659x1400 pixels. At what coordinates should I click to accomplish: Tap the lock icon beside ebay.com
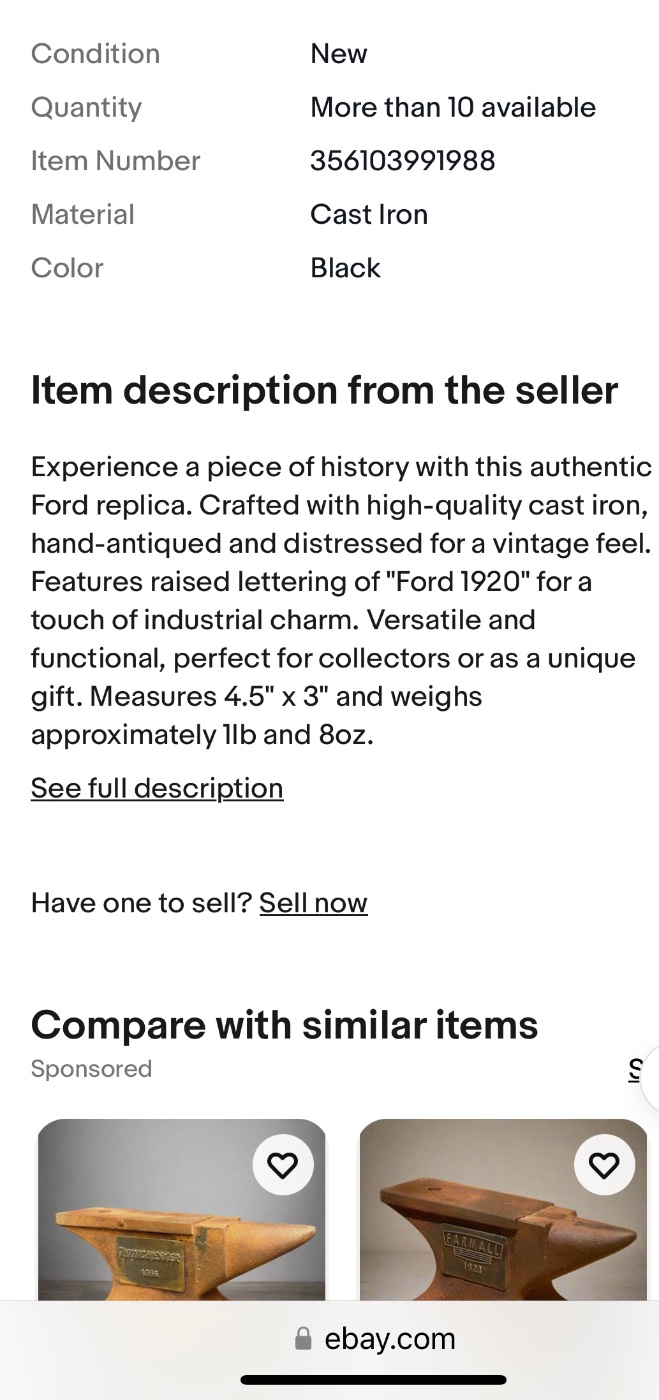[x=303, y=1339]
